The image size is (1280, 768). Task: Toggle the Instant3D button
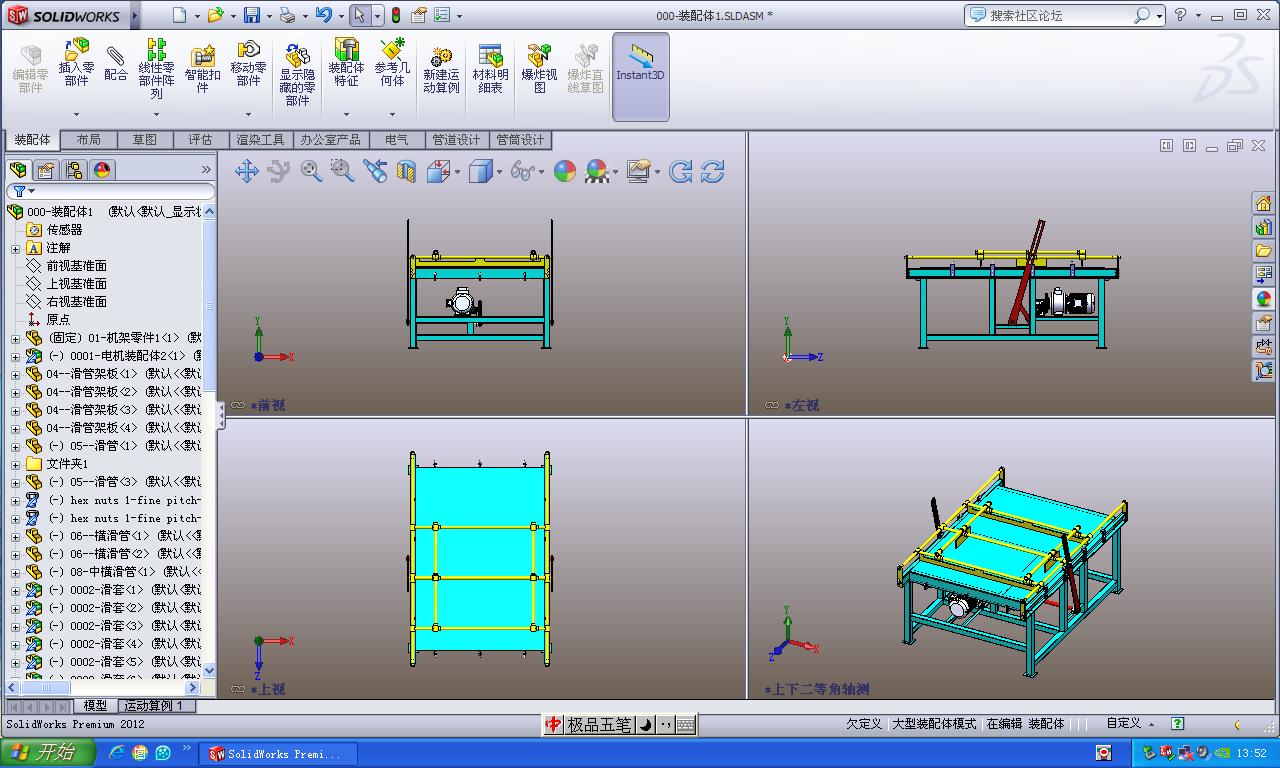pyautogui.click(x=640, y=76)
